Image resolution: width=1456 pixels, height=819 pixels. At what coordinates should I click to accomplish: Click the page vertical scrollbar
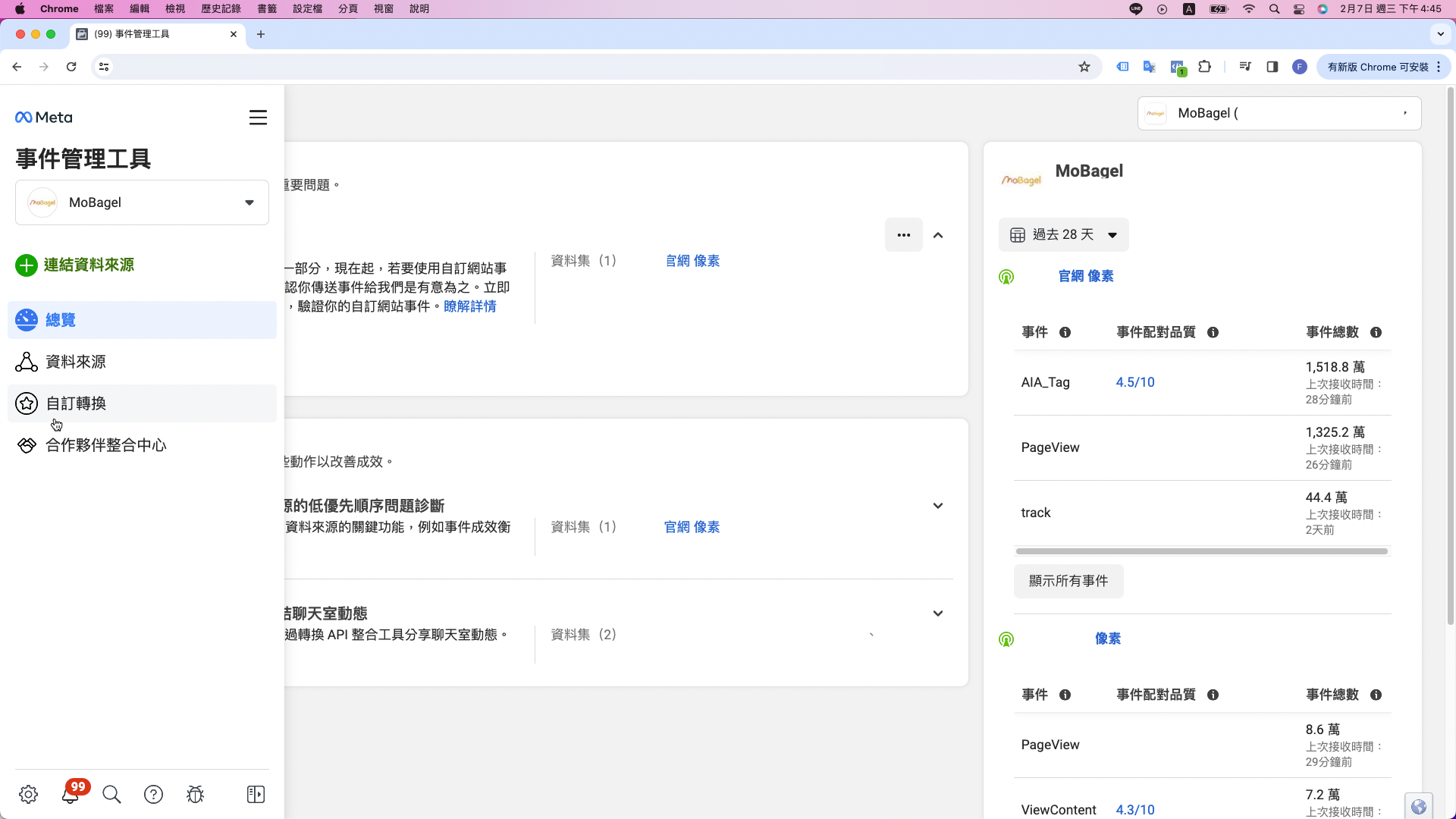1451,356
